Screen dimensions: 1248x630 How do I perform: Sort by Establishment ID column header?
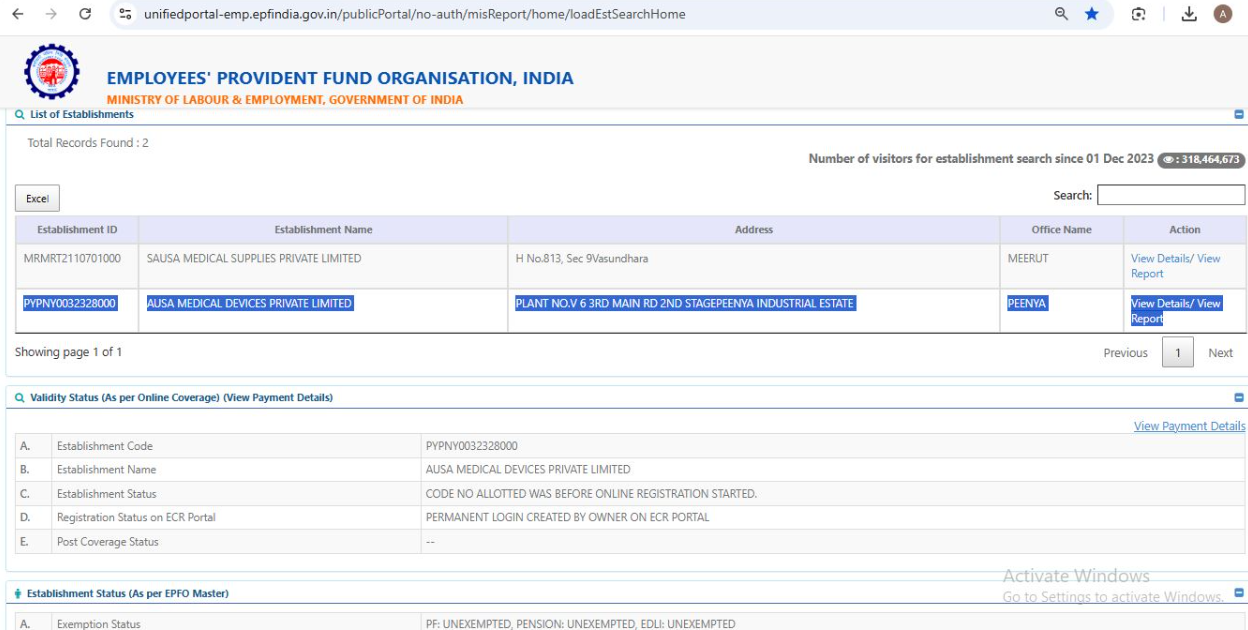click(77, 230)
